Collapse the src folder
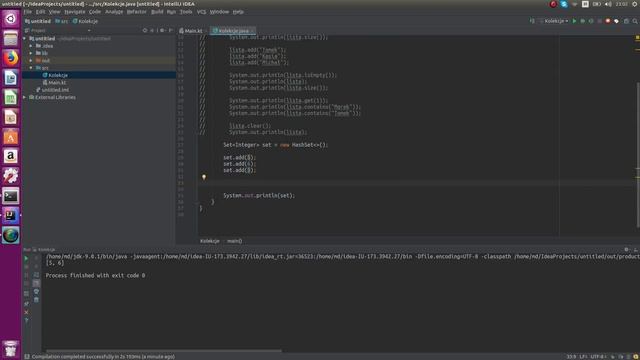 click(31, 68)
